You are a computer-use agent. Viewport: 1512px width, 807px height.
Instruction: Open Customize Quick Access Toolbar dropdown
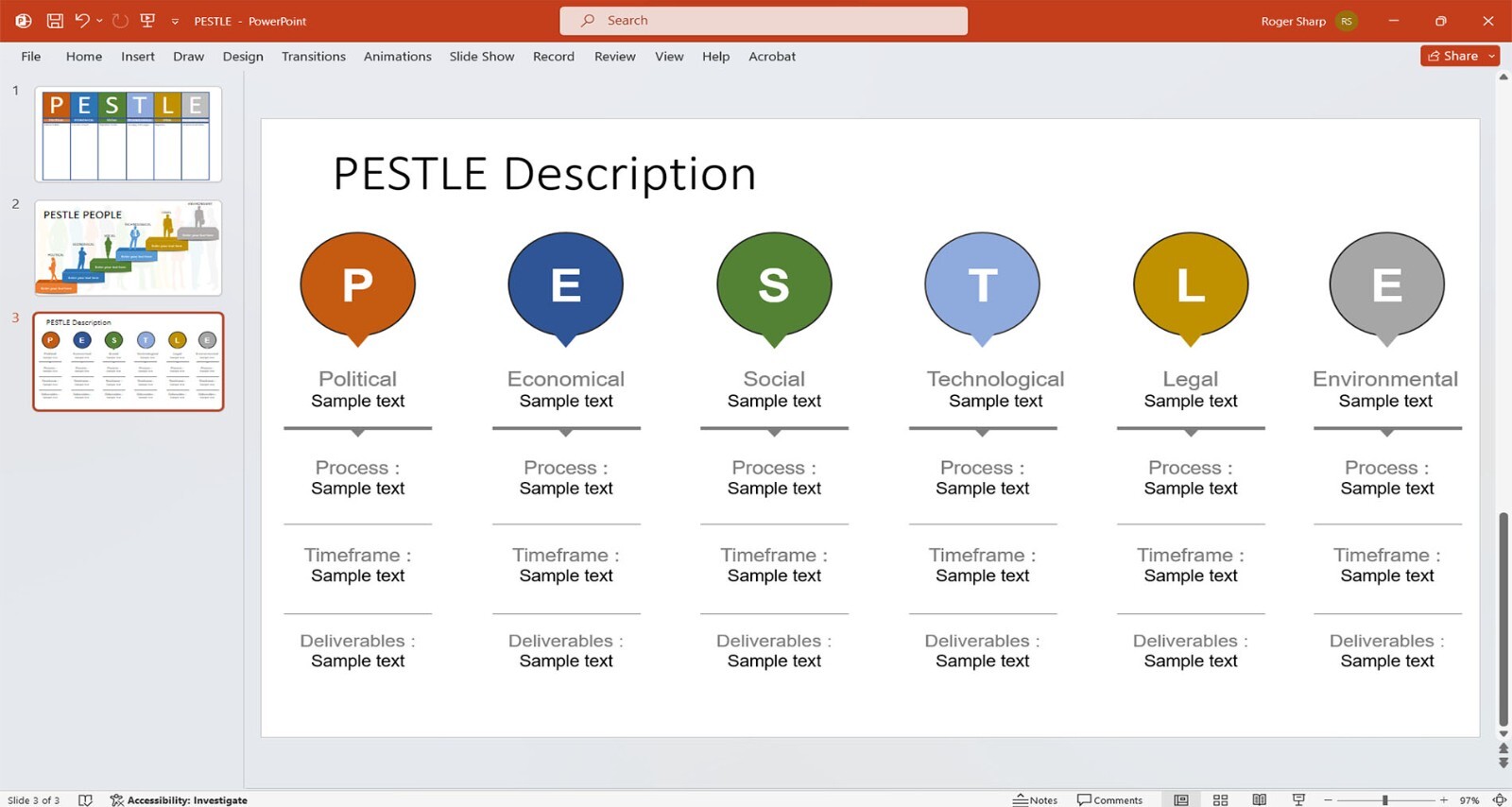point(175,21)
